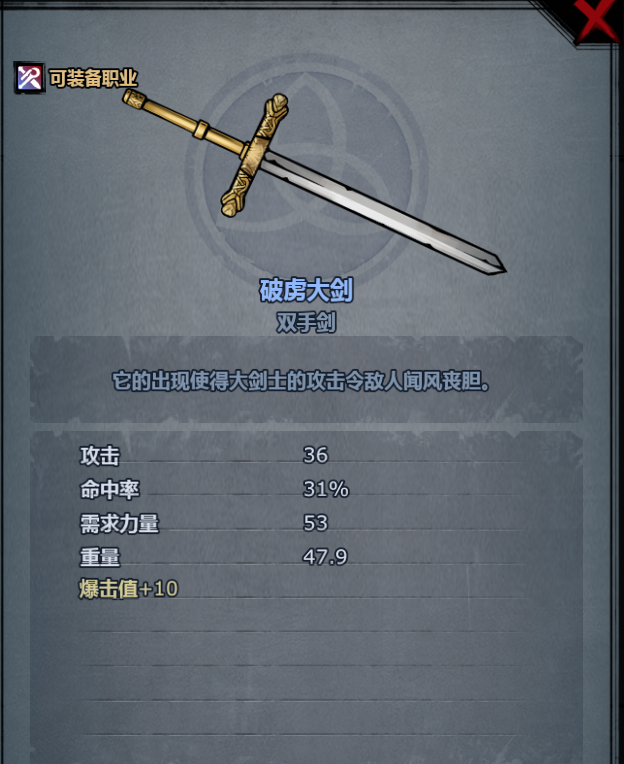Click the weapon type 双手剑

pyautogui.click(x=306, y=322)
